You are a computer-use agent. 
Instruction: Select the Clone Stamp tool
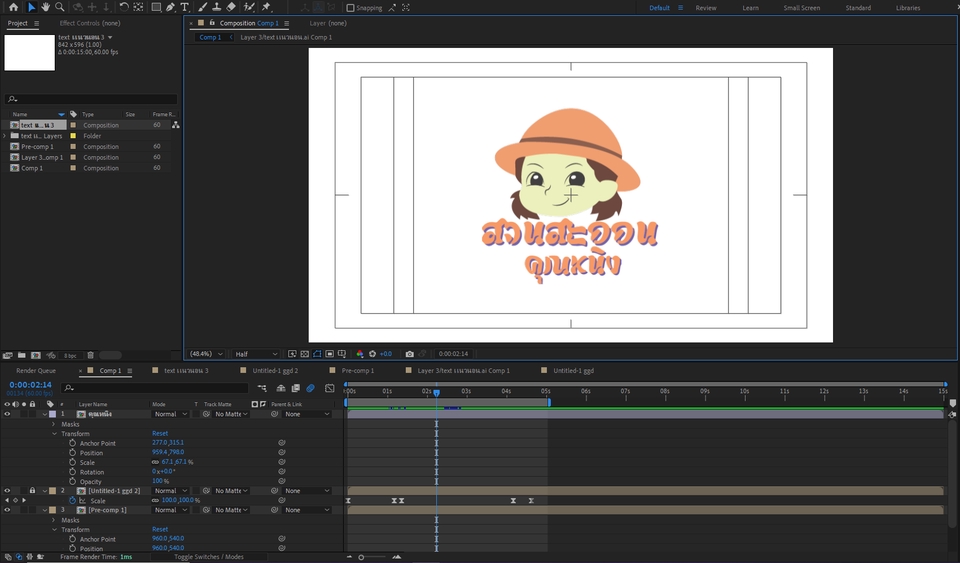pos(217,7)
